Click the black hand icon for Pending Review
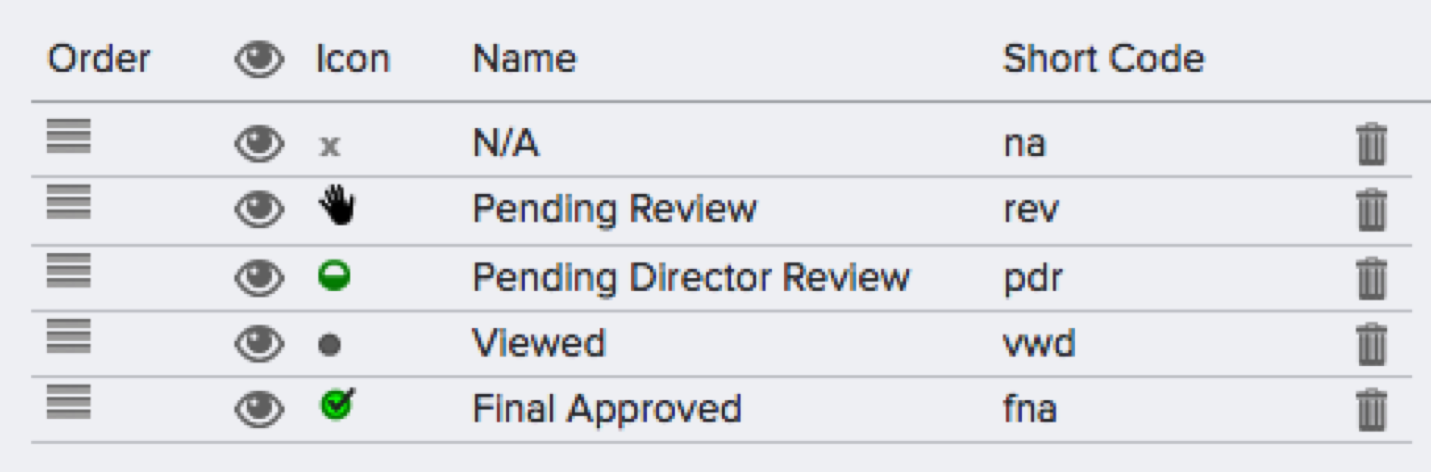 (x=336, y=207)
